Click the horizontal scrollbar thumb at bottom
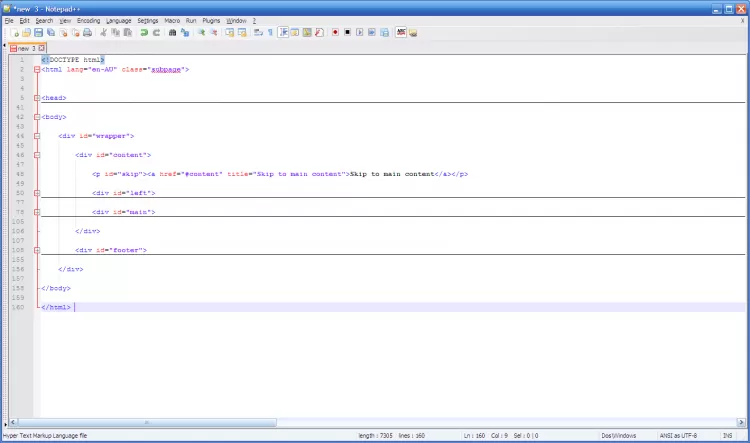The image size is (750, 443). pos(145,422)
